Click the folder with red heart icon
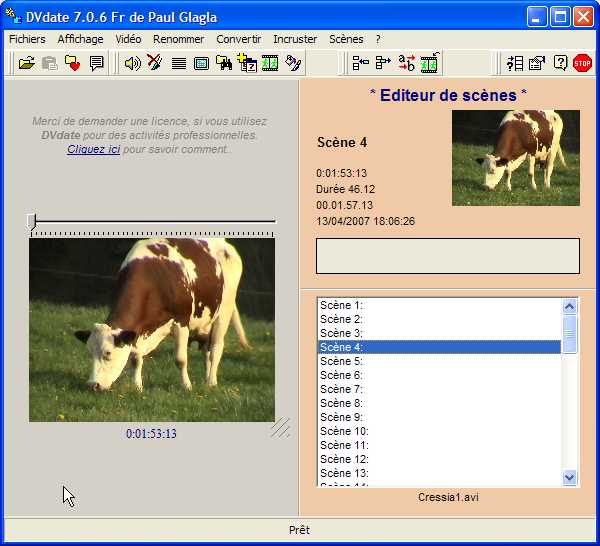Image resolution: width=600 pixels, height=546 pixels. pyautogui.click(x=72, y=63)
